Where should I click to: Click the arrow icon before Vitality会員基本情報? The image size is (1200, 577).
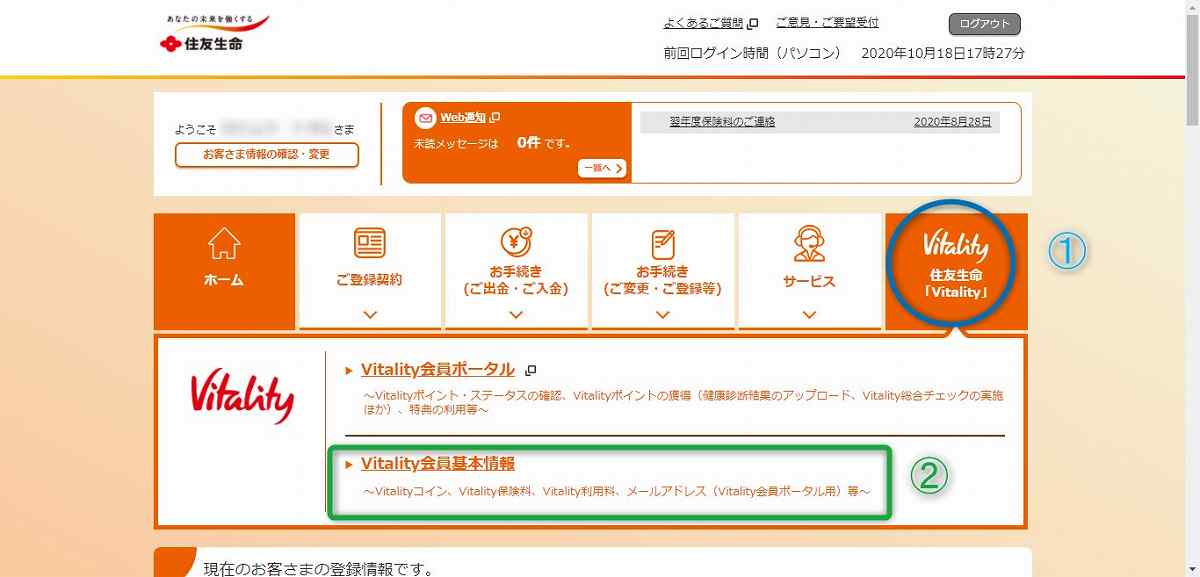click(349, 464)
